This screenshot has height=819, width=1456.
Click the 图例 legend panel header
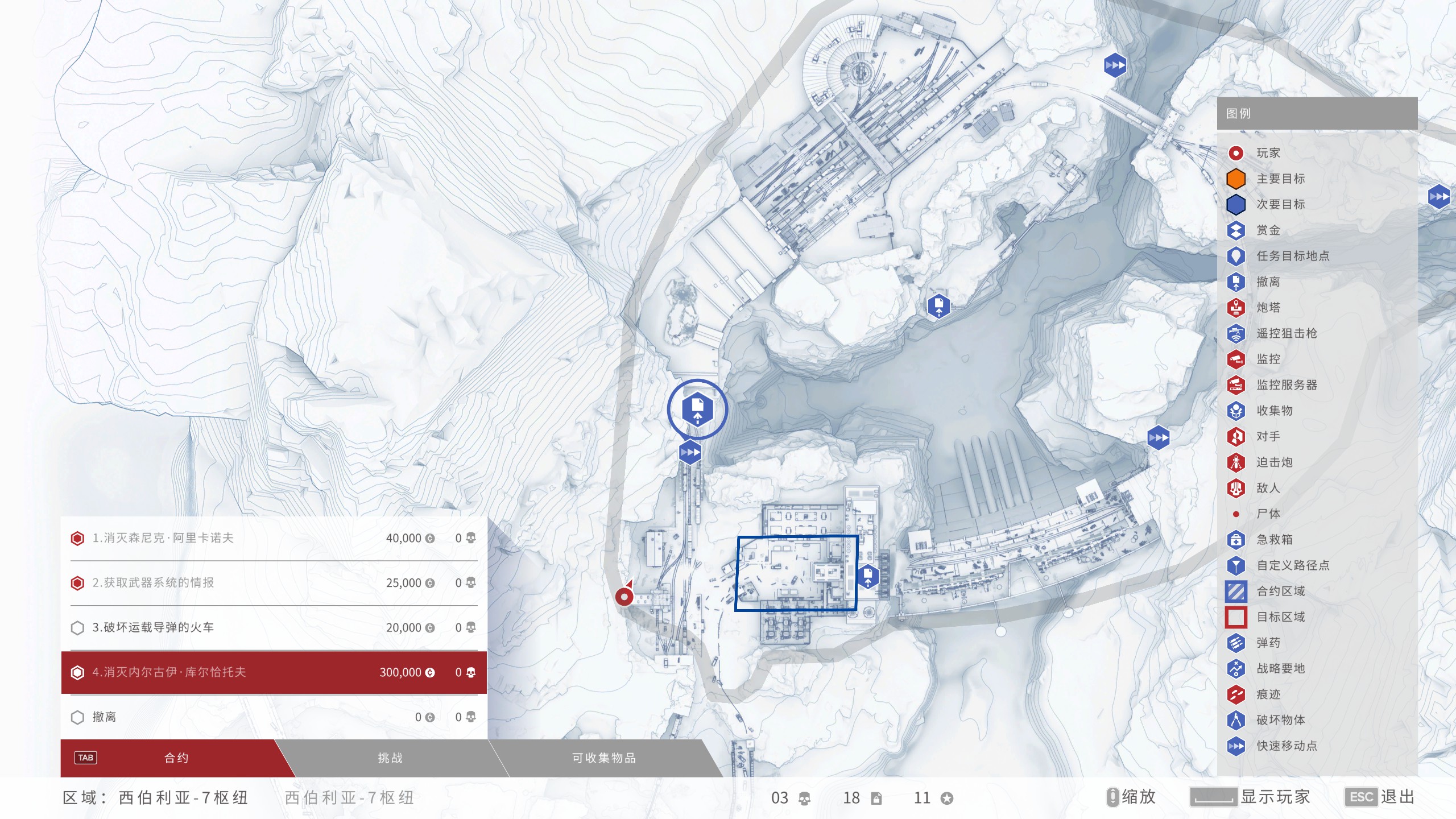coord(1317,113)
